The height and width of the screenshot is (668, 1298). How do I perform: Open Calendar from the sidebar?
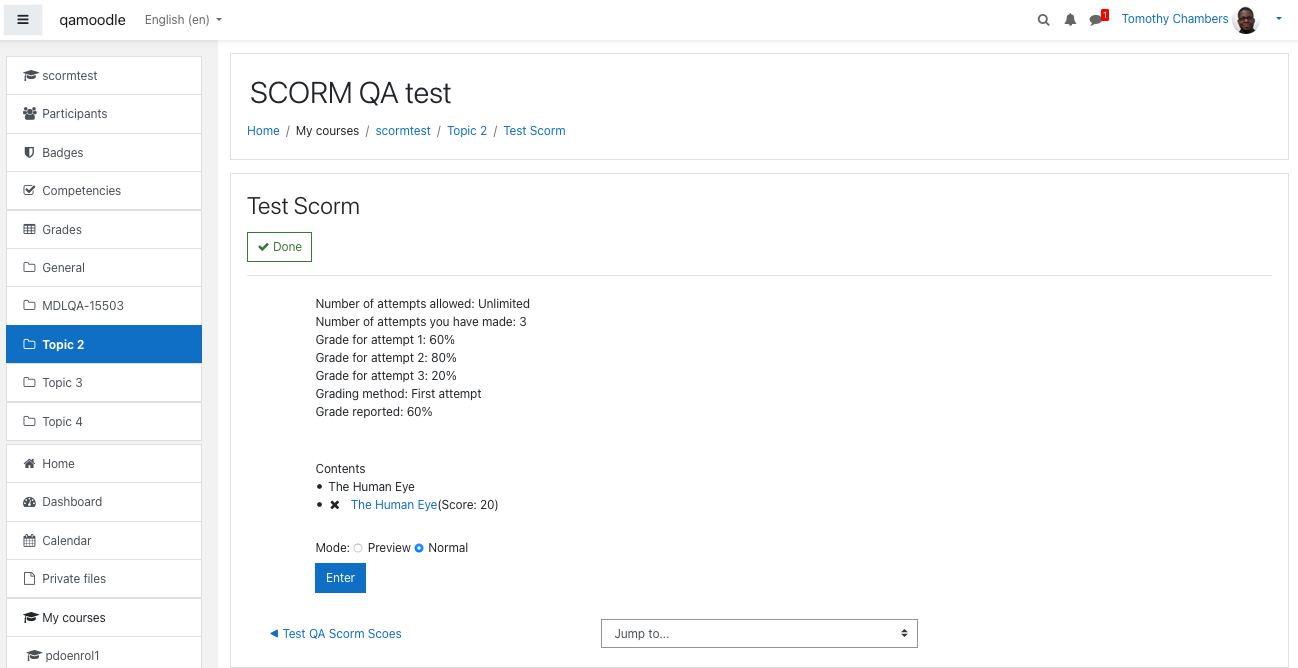click(104, 541)
